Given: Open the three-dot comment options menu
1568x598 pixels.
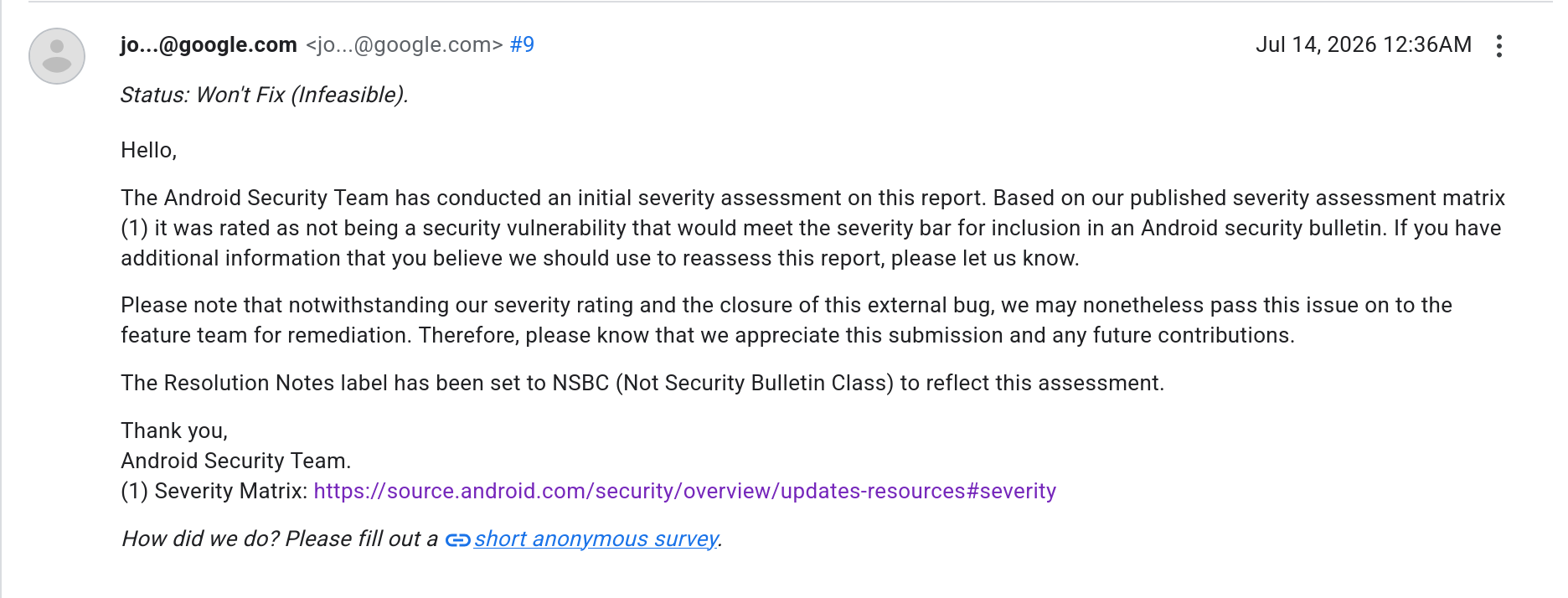Looking at the screenshot, I should (x=1499, y=45).
